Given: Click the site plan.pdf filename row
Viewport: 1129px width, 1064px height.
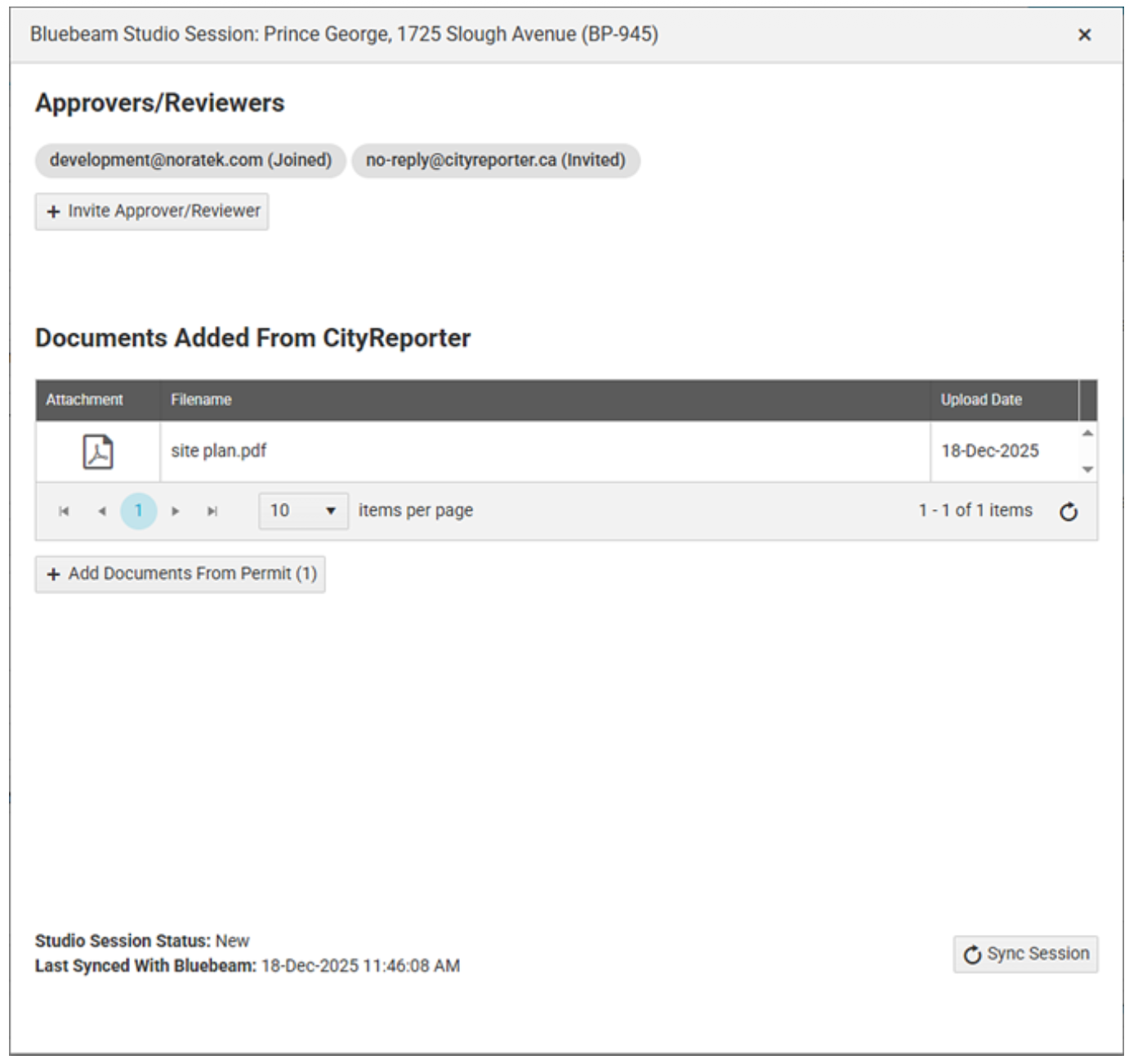Looking at the screenshot, I should pyautogui.click(x=219, y=451).
